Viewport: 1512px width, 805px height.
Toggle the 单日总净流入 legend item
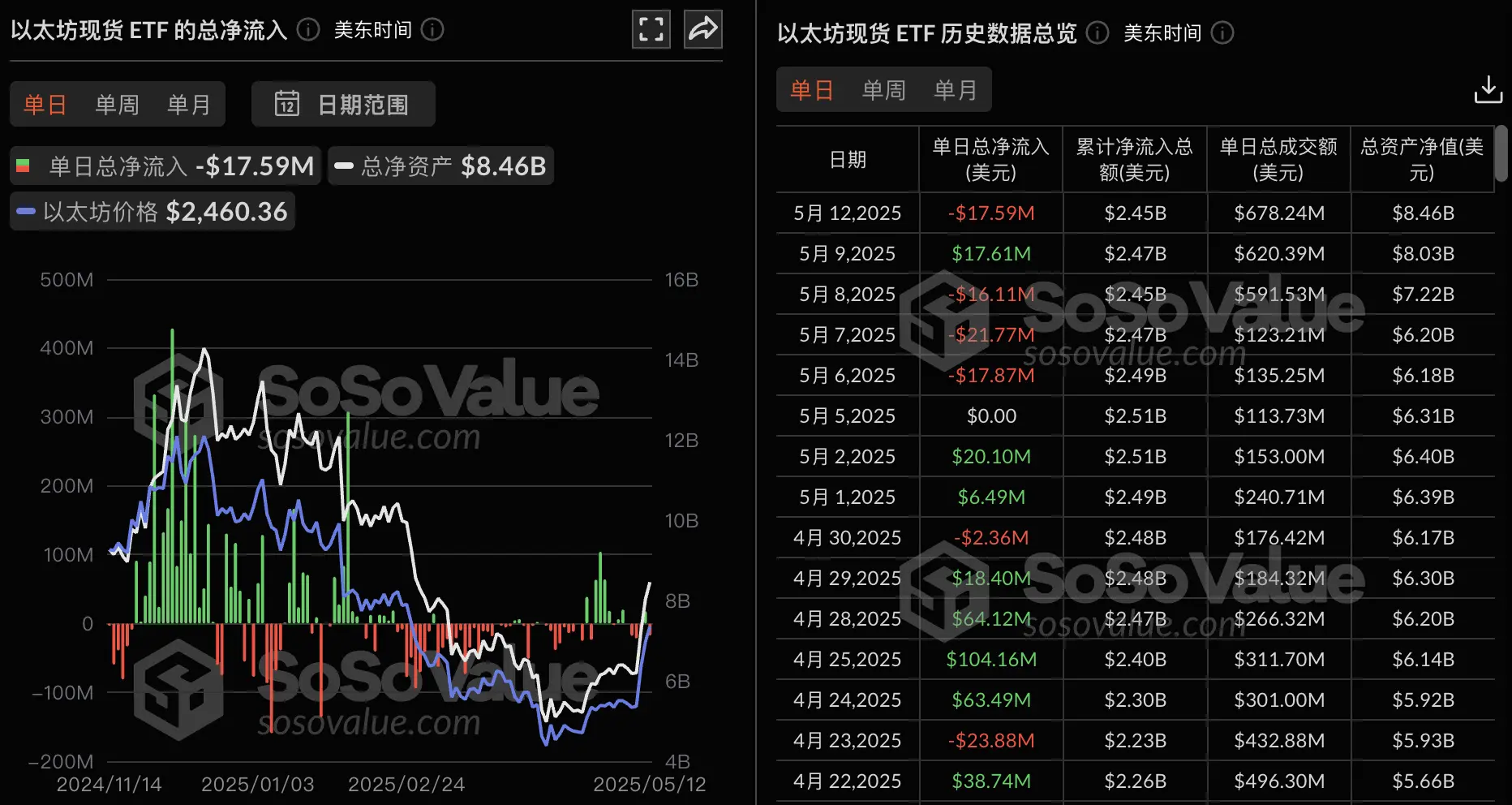pos(162,166)
